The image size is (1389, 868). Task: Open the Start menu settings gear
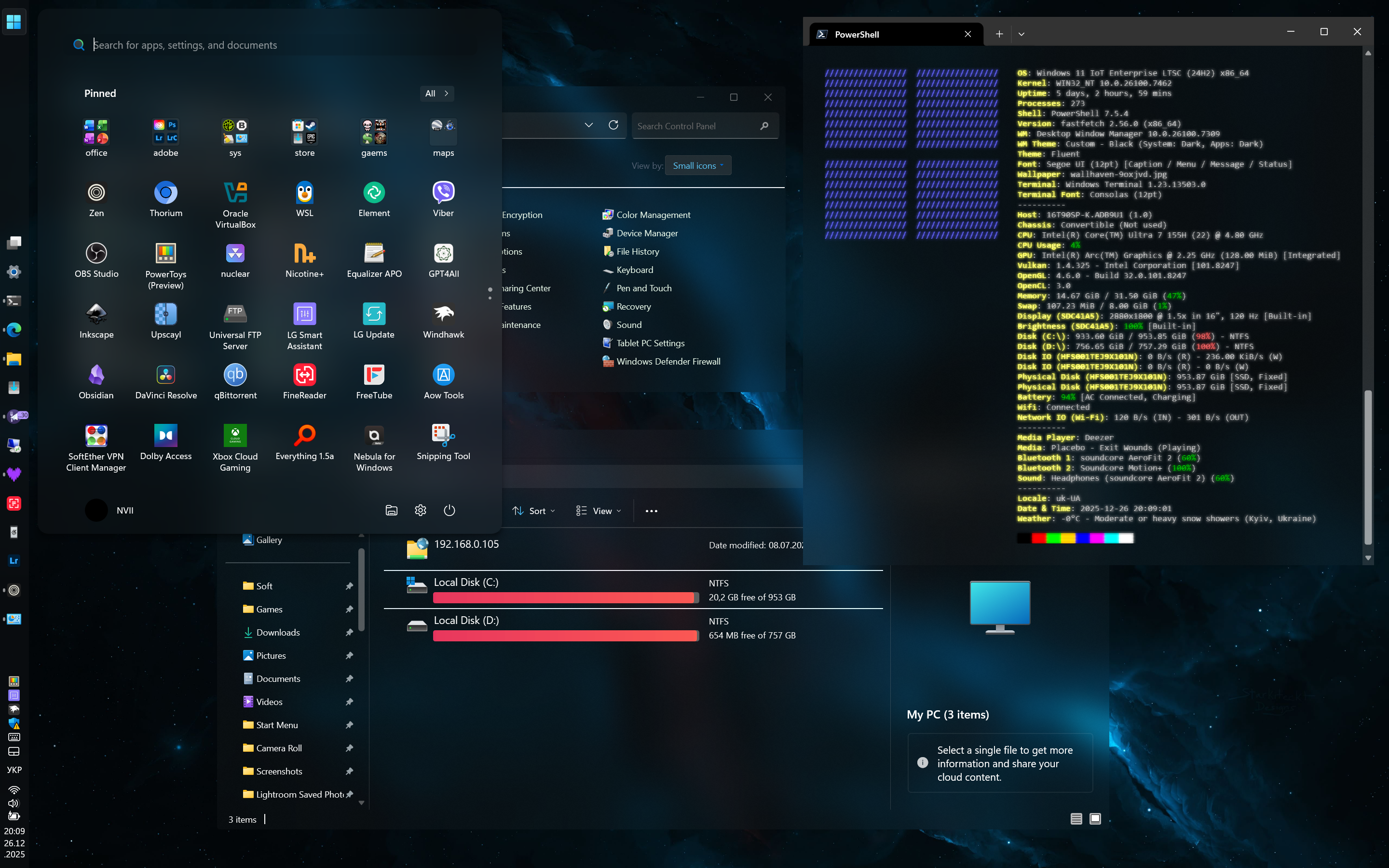click(420, 510)
